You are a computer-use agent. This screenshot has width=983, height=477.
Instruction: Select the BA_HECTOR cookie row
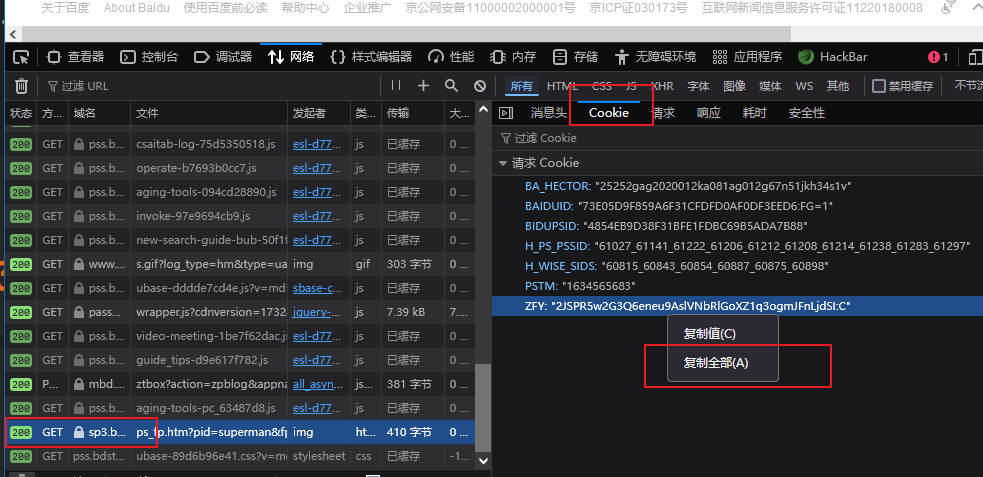737,186
